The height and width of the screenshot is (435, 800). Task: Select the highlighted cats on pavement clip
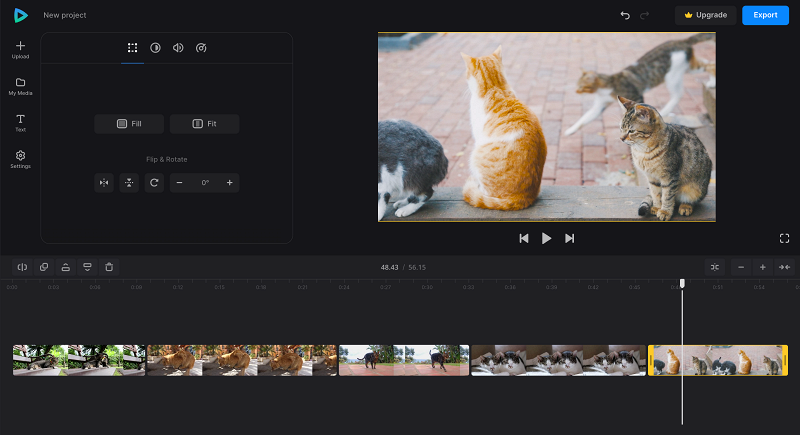pos(718,361)
